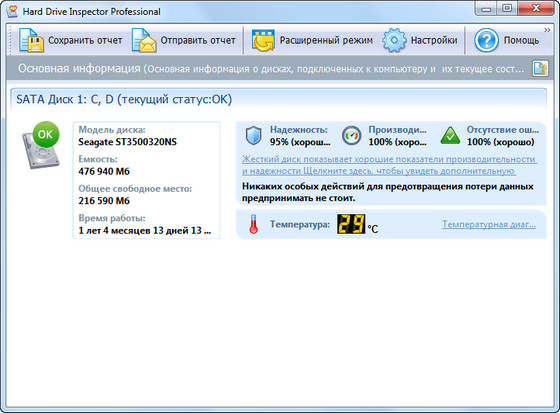The image size is (560, 413).
Task: Click the 'Емкость:' label
Action: pyautogui.click(x=98, y=159)
